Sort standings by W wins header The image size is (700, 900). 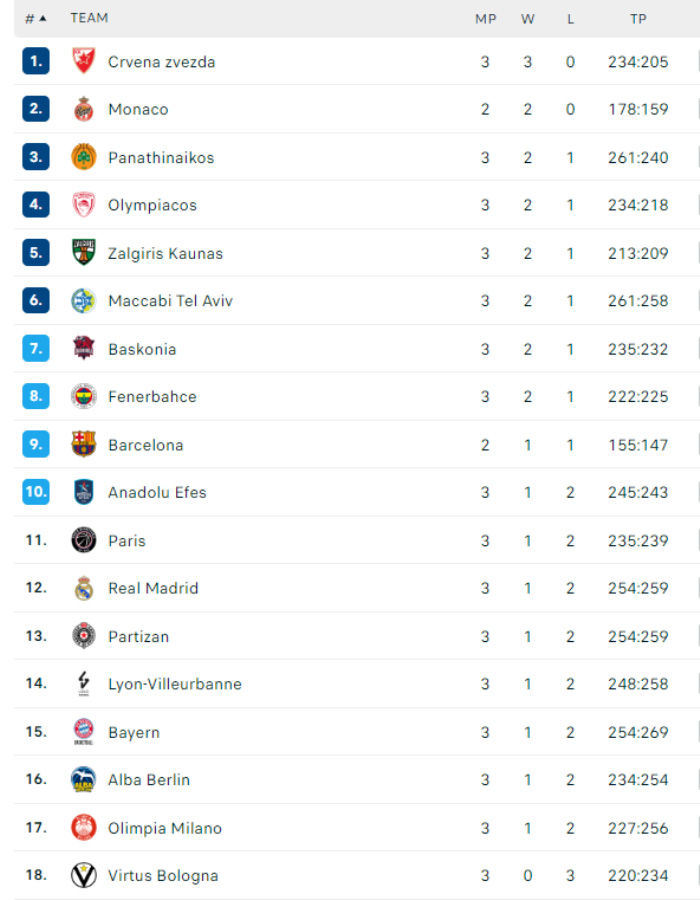(528, 18)
